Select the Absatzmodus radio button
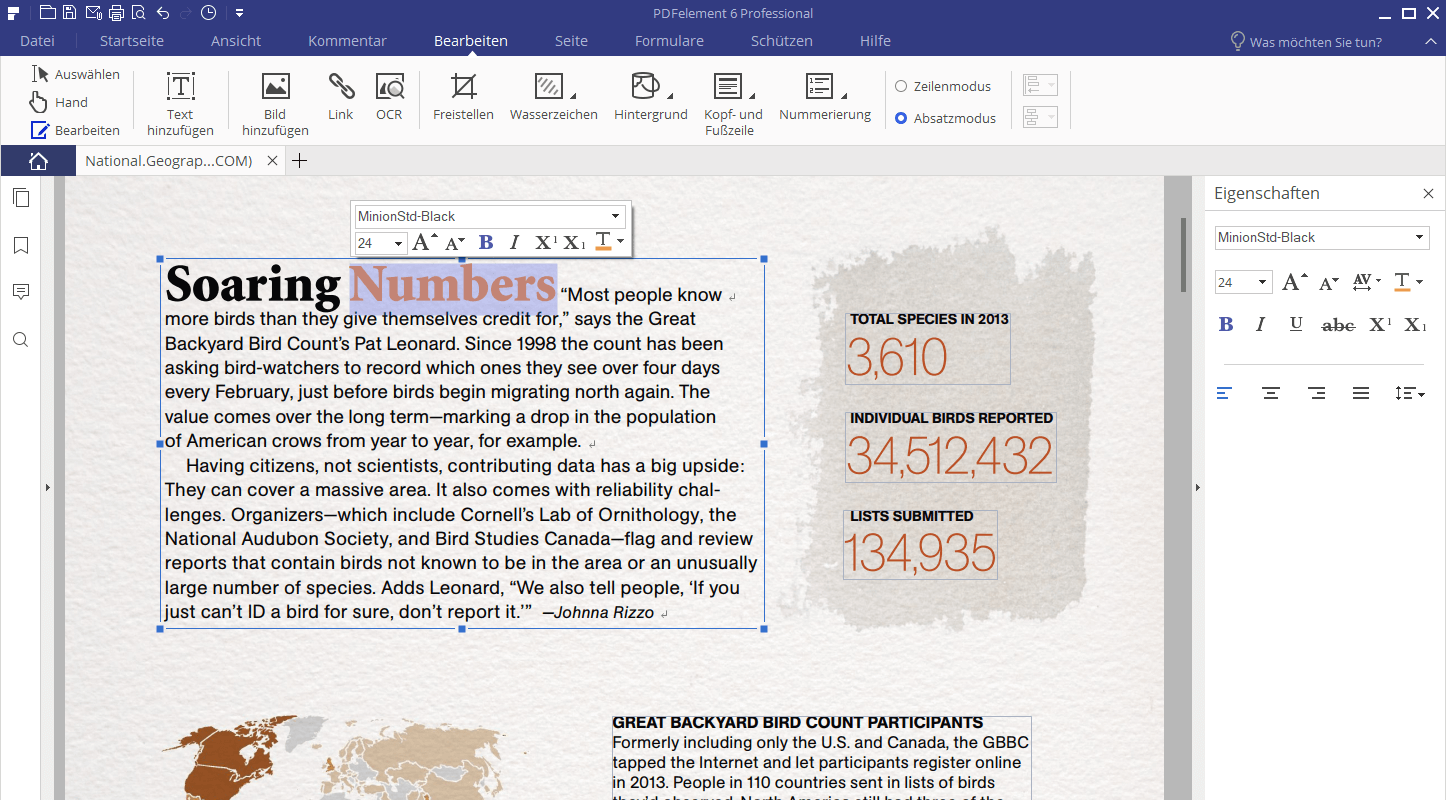Screen dimensions: 1446x800 [901, 118]
